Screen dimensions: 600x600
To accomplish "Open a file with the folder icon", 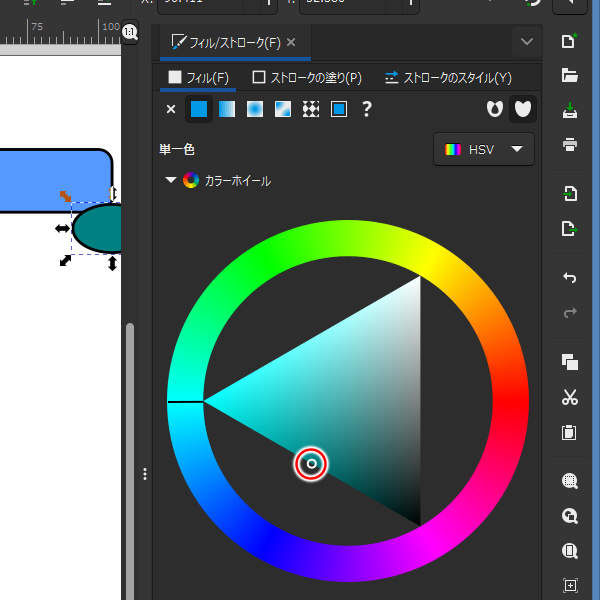I will click(570, 75).
